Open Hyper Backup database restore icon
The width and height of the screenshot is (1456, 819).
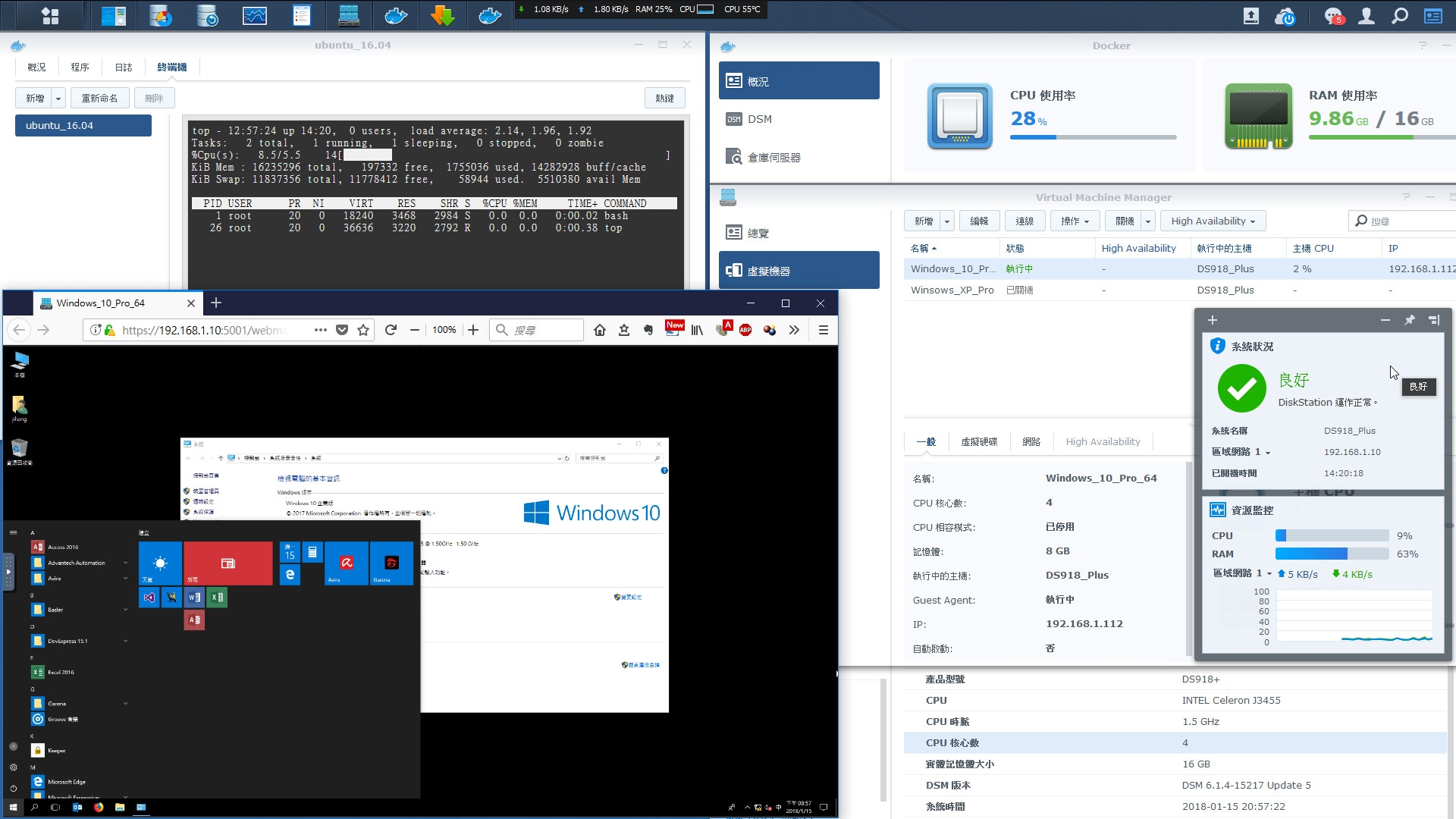[207, 15]
